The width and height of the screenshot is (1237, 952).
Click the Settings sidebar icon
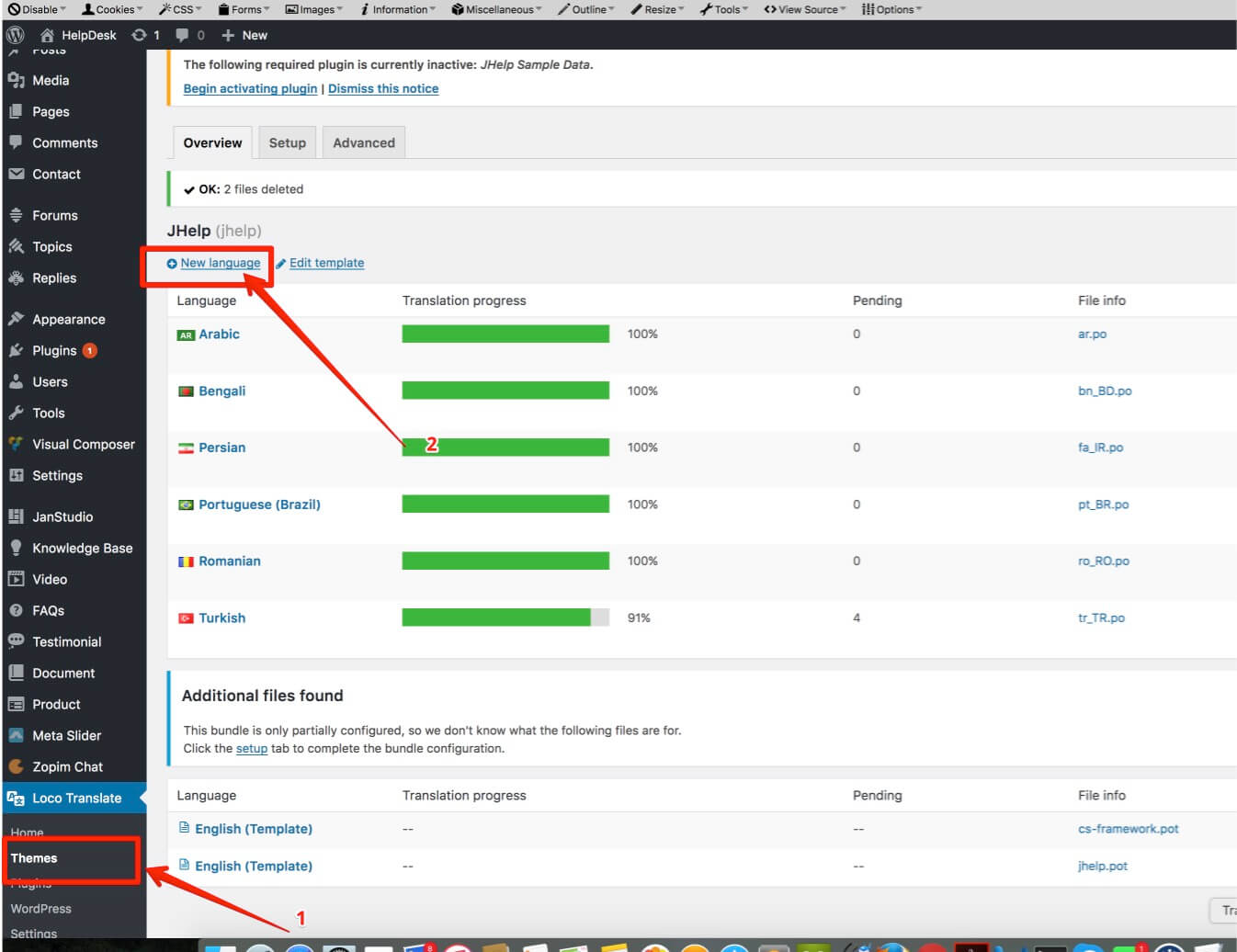click(16, 475)
